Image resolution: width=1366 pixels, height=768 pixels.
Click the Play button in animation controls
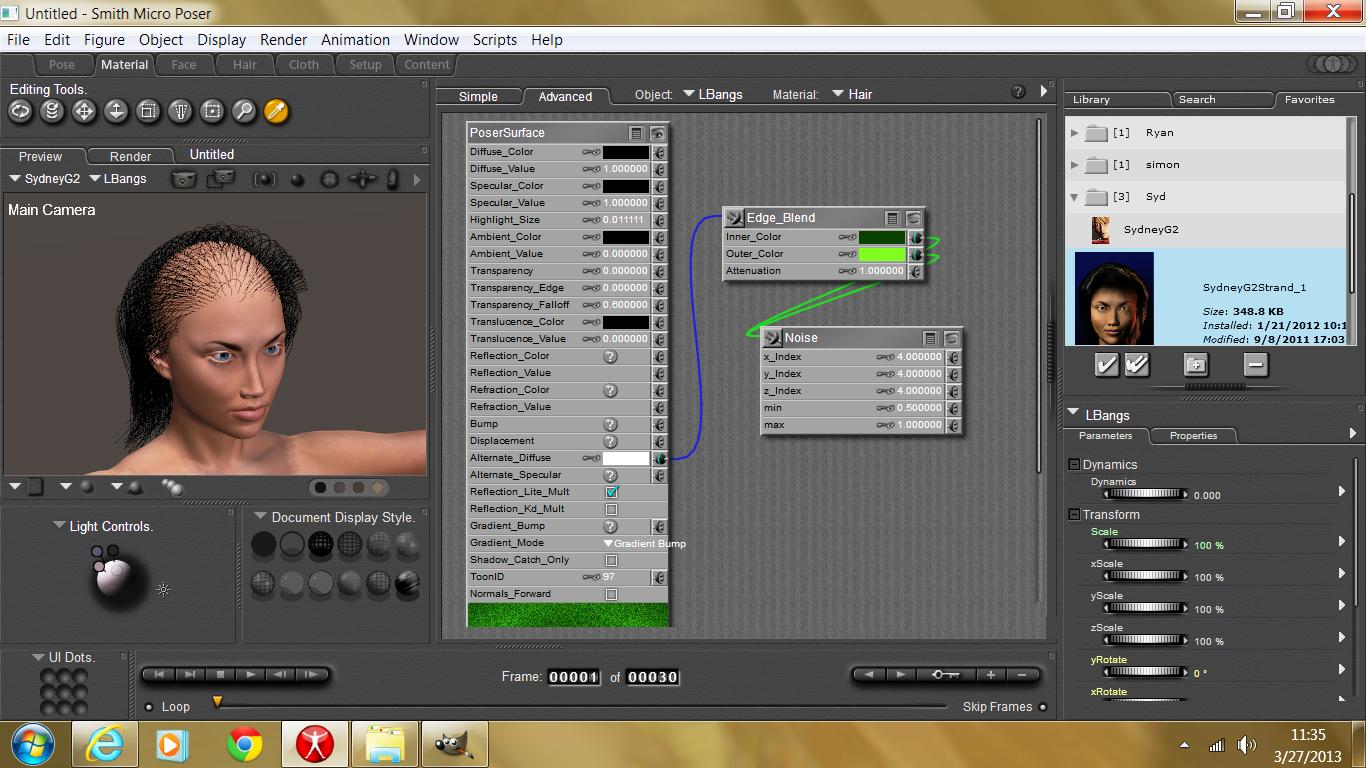point(250,675)
